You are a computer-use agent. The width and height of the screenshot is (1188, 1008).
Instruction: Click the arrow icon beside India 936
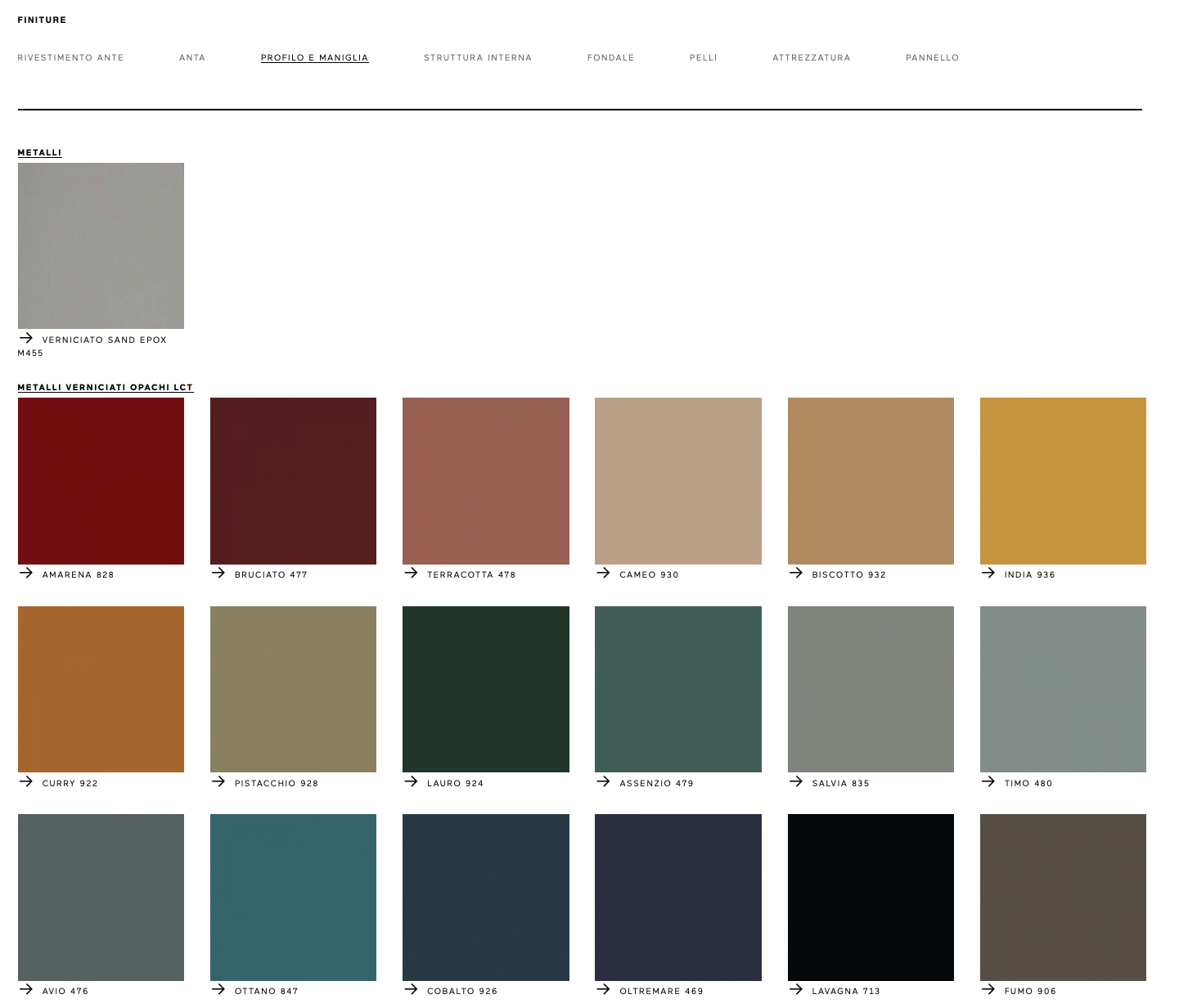988,574
